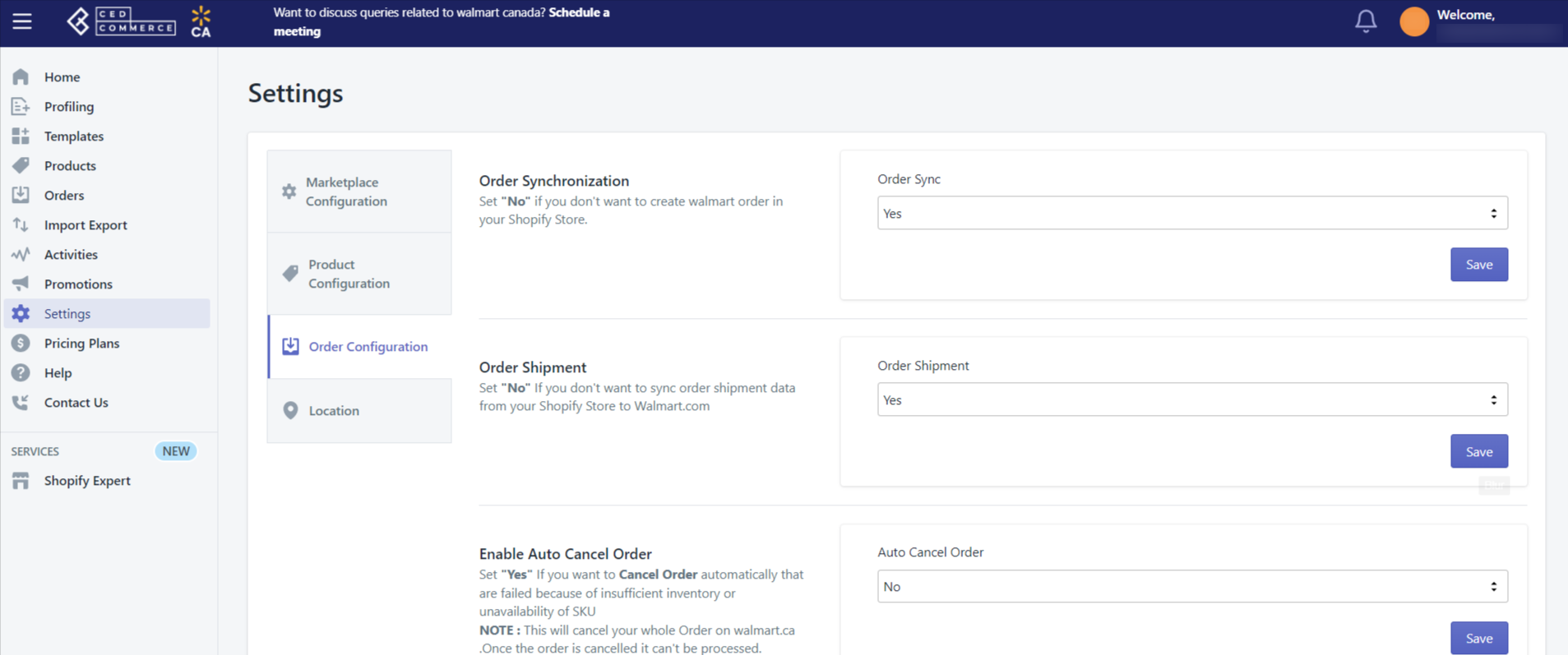The width and height of the screenshot is (1568, 655).
Task: Click the Products tag icon
Action: click(21, 165)
